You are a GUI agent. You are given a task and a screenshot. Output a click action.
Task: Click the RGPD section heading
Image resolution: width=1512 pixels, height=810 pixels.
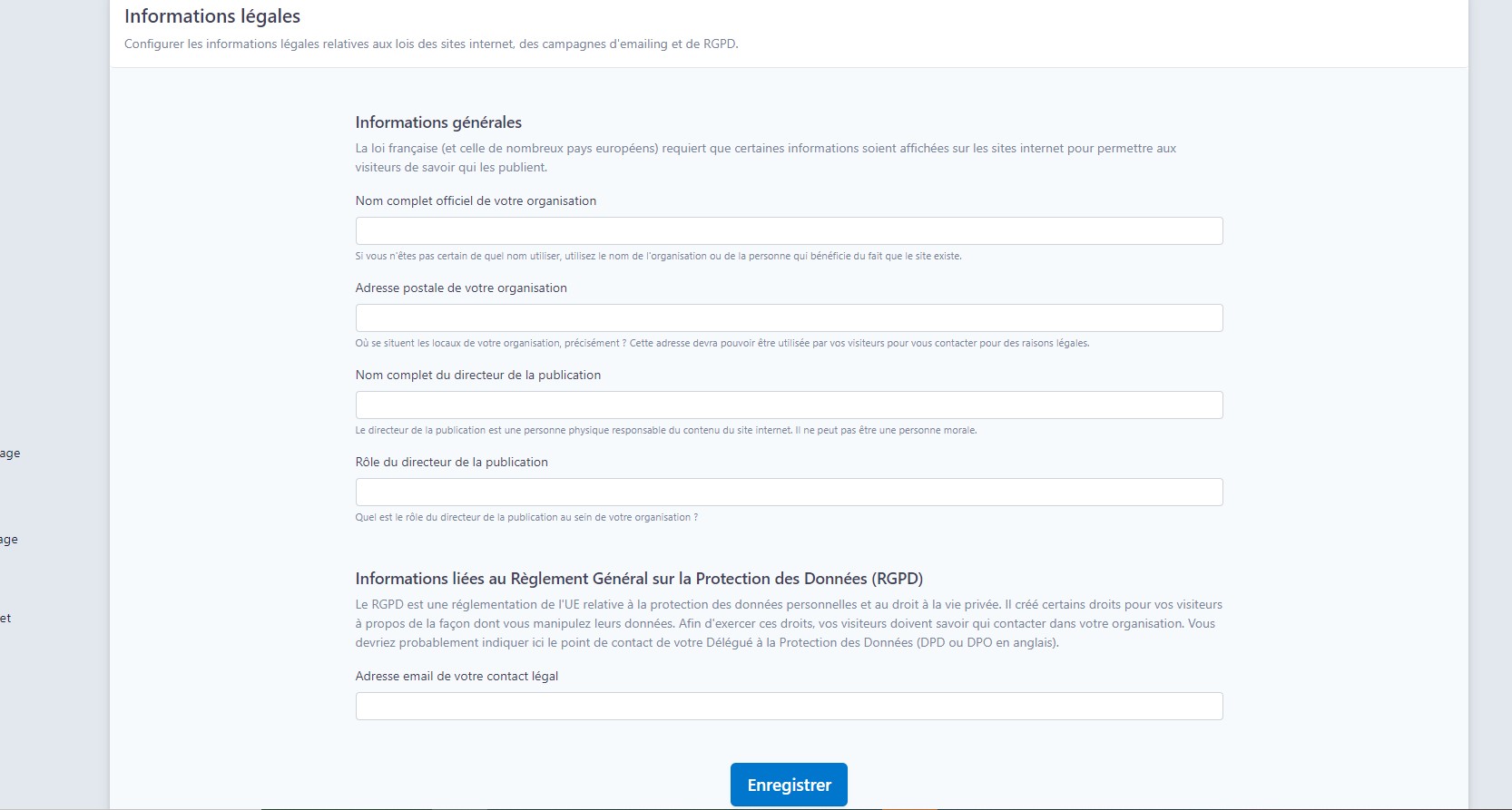tap(639, 579)
